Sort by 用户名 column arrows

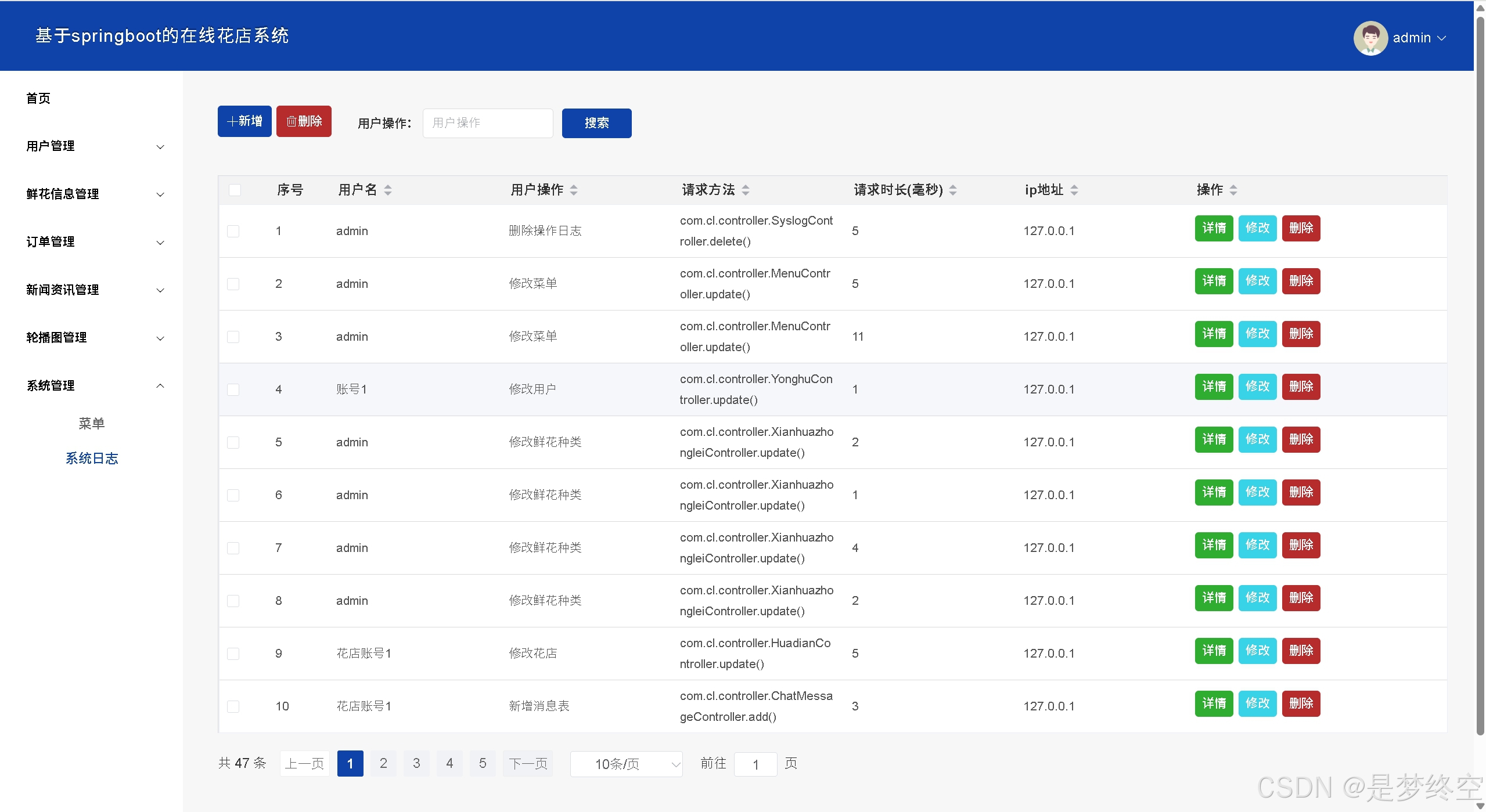coord(388,190)
